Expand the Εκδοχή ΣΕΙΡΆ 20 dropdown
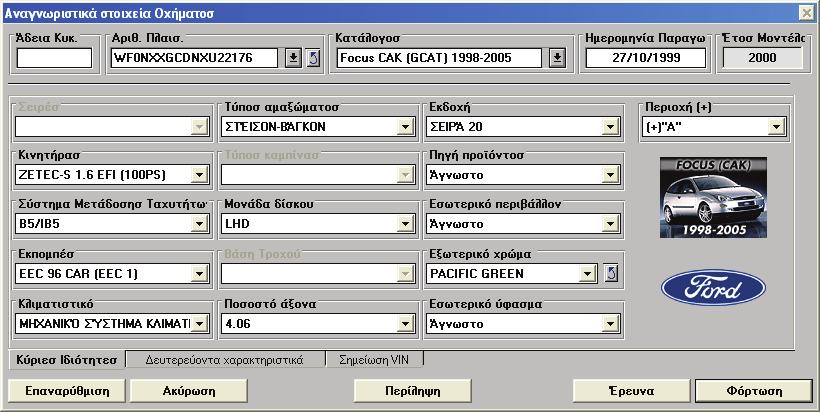Screen dimensions: 820x412 610,127
